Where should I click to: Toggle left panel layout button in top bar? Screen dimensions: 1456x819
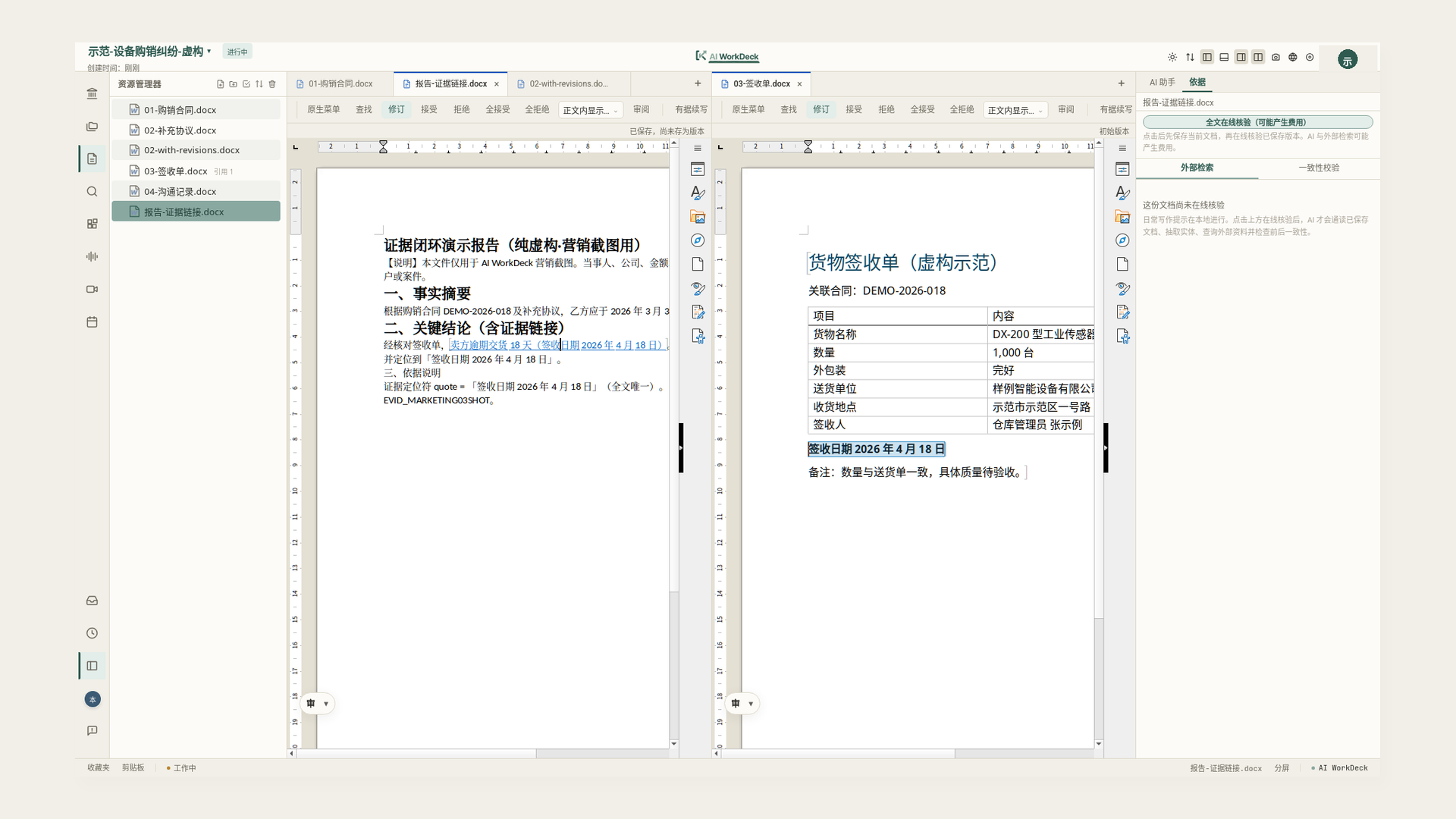pyautogui.click(x=1207, y=57)
